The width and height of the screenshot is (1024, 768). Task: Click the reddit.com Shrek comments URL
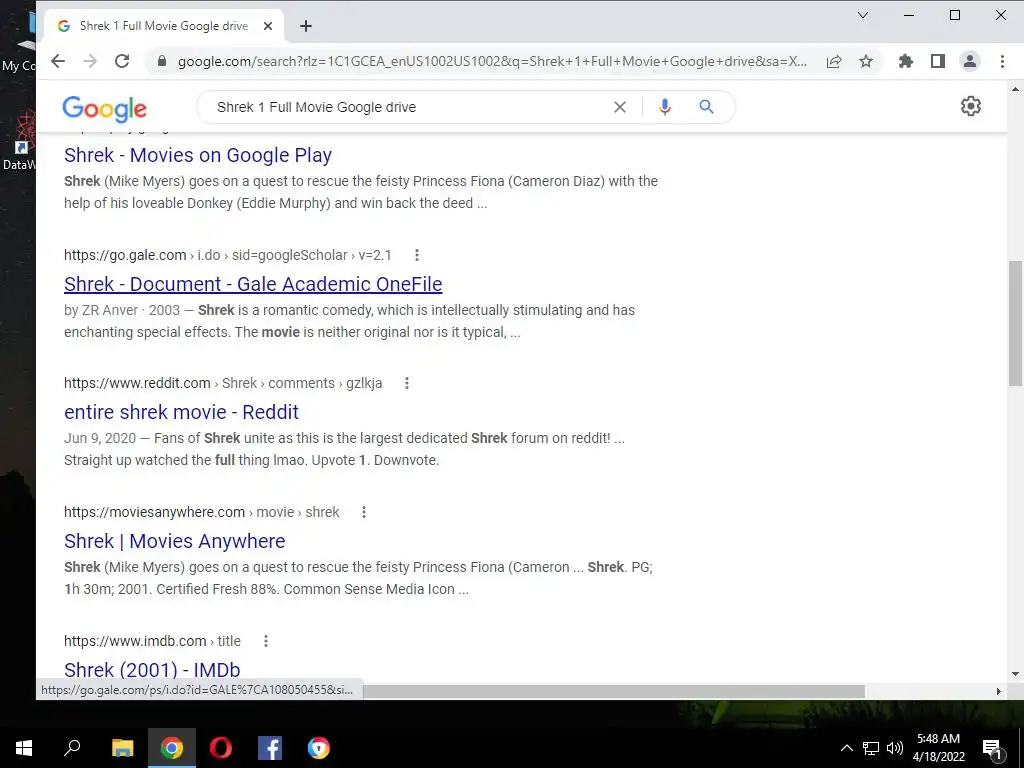[223, 383]
